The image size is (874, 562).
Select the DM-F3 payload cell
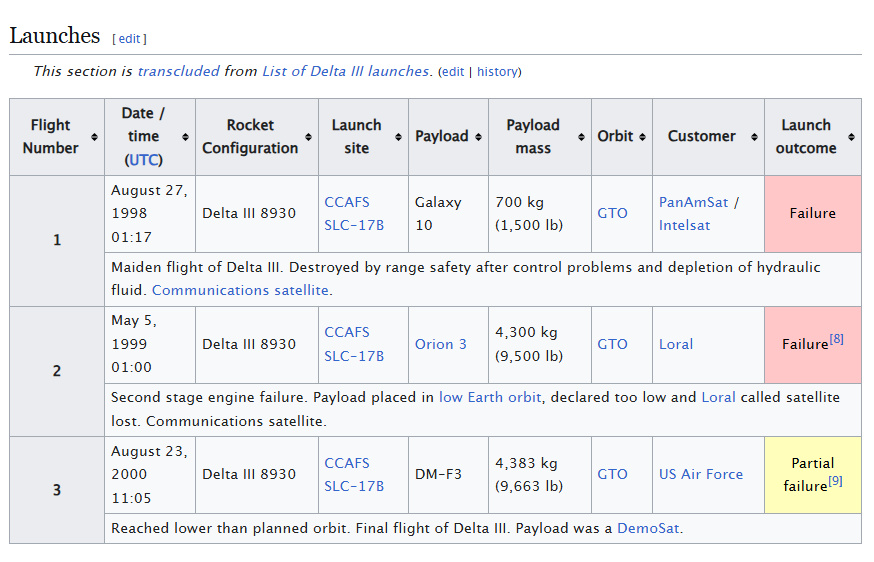[x=448, y=474]
